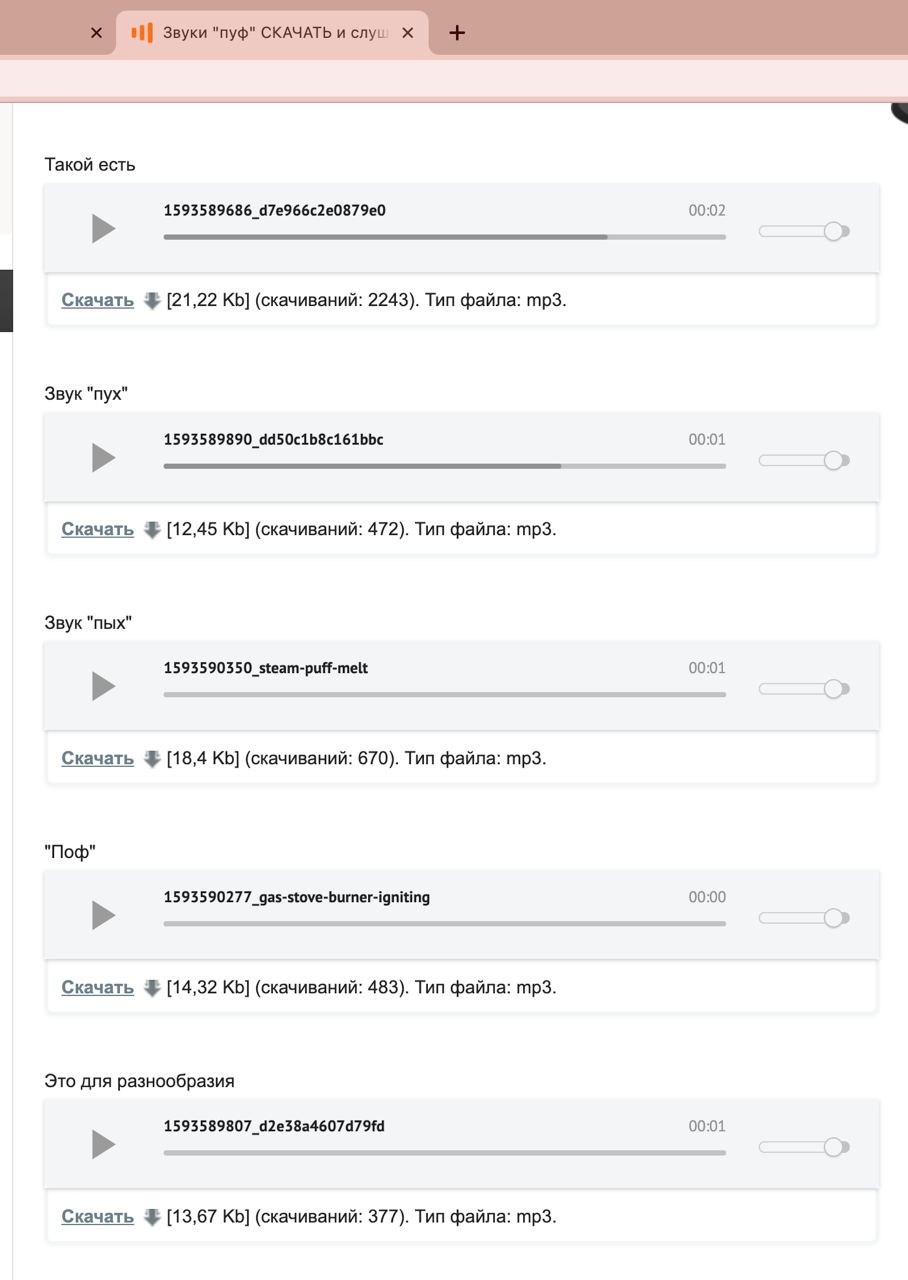Click download arrow icon for 13,67 Kb file
The width and height of the screenshot is (908, 1280).
click(152, 1216)
